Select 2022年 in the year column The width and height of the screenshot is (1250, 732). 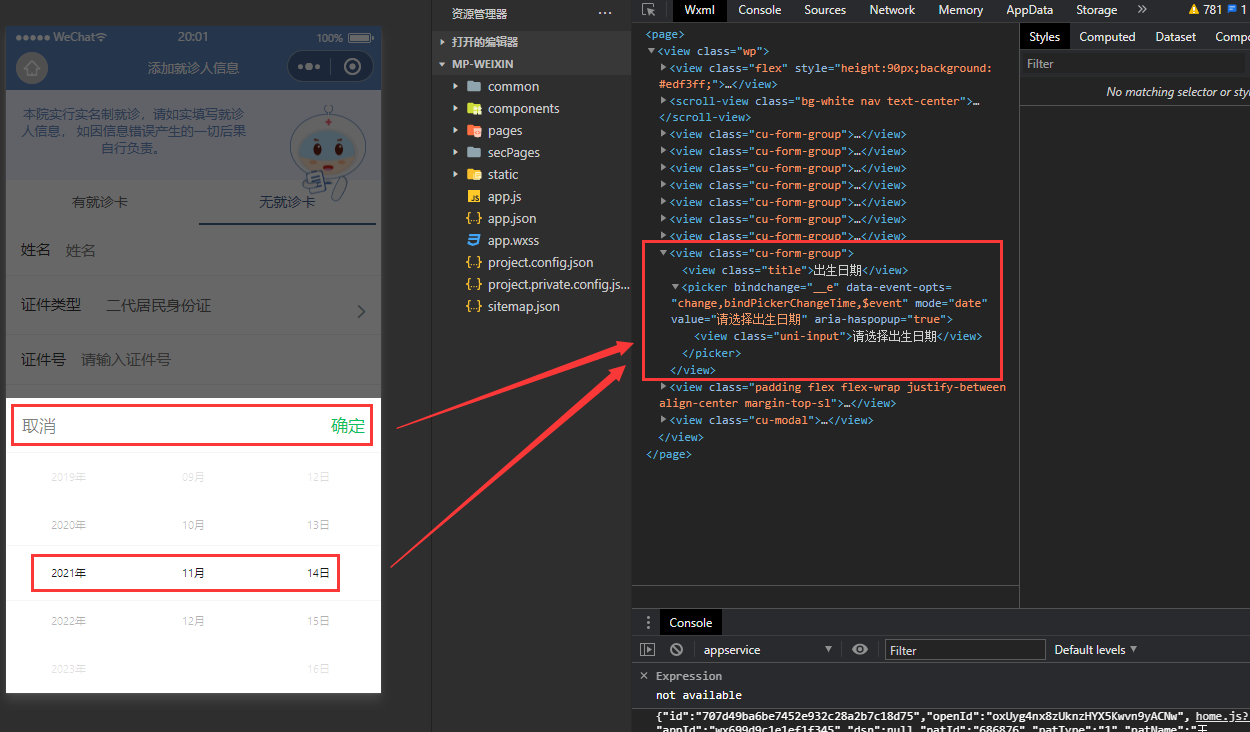[68, 621]
